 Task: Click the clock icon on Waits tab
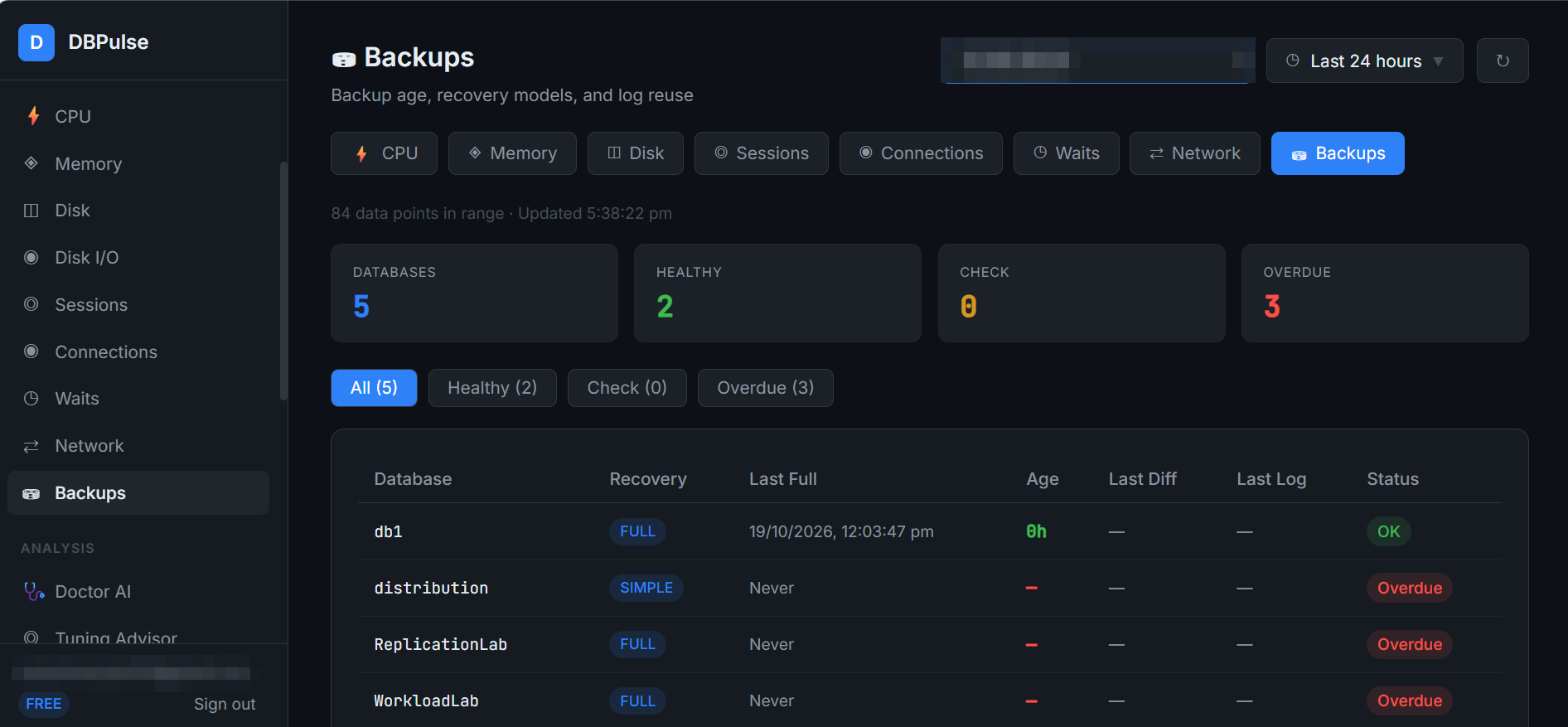[x=1040, y=153]
